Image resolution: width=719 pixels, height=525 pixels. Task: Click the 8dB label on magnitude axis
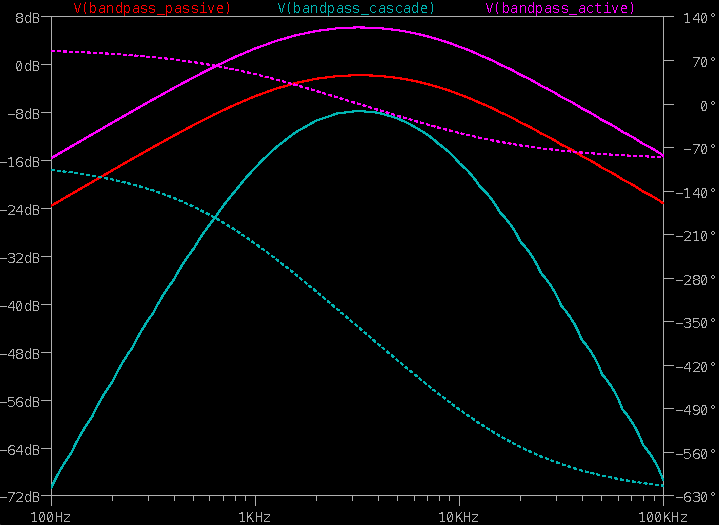coord(27,17)
